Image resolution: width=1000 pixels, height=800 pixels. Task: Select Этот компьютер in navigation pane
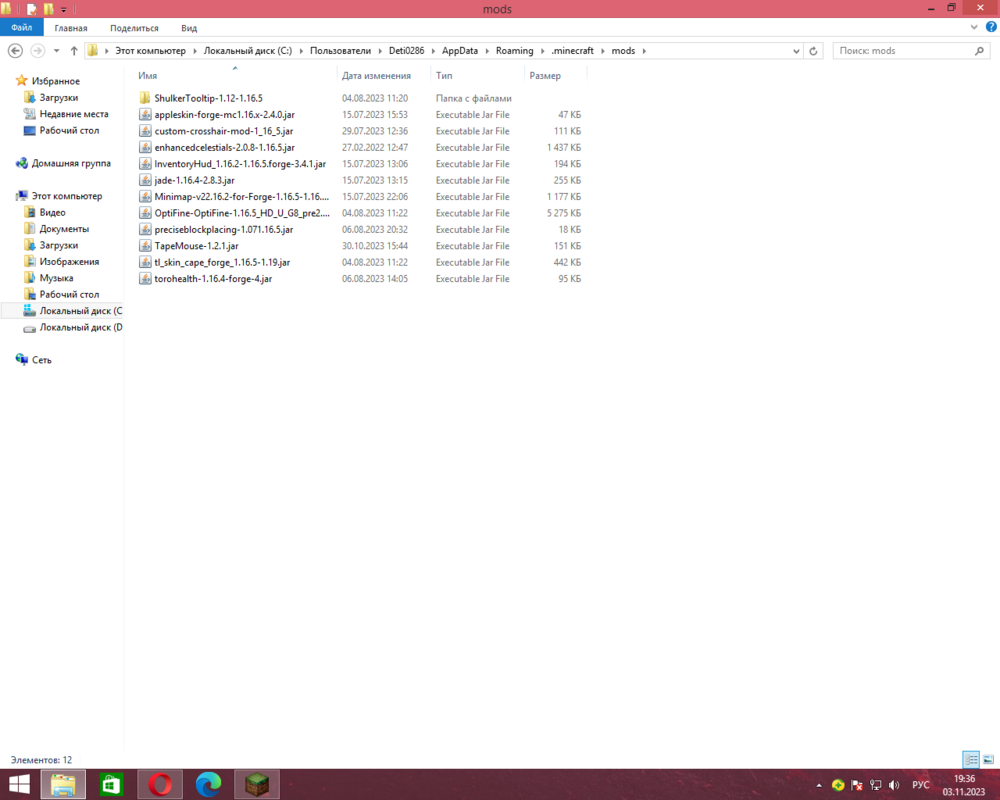pyautogui.click(x=67, y=196)
